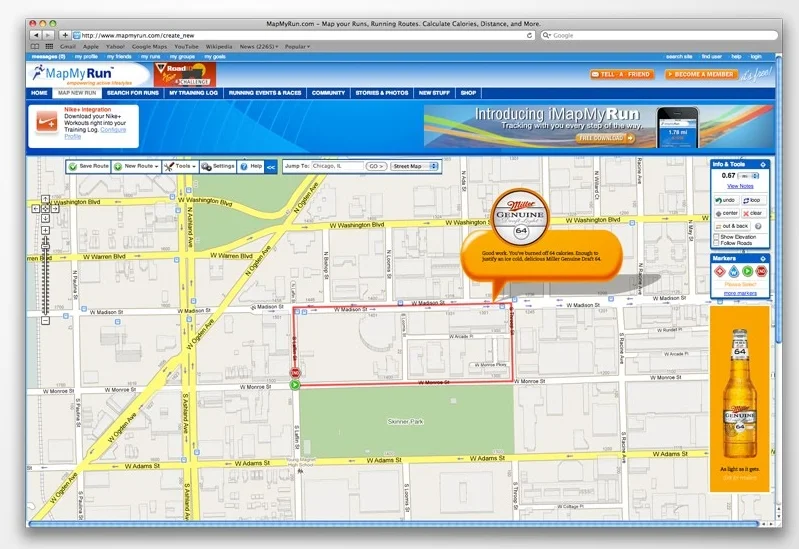Click the Safari Google search field

pos(658,35)
